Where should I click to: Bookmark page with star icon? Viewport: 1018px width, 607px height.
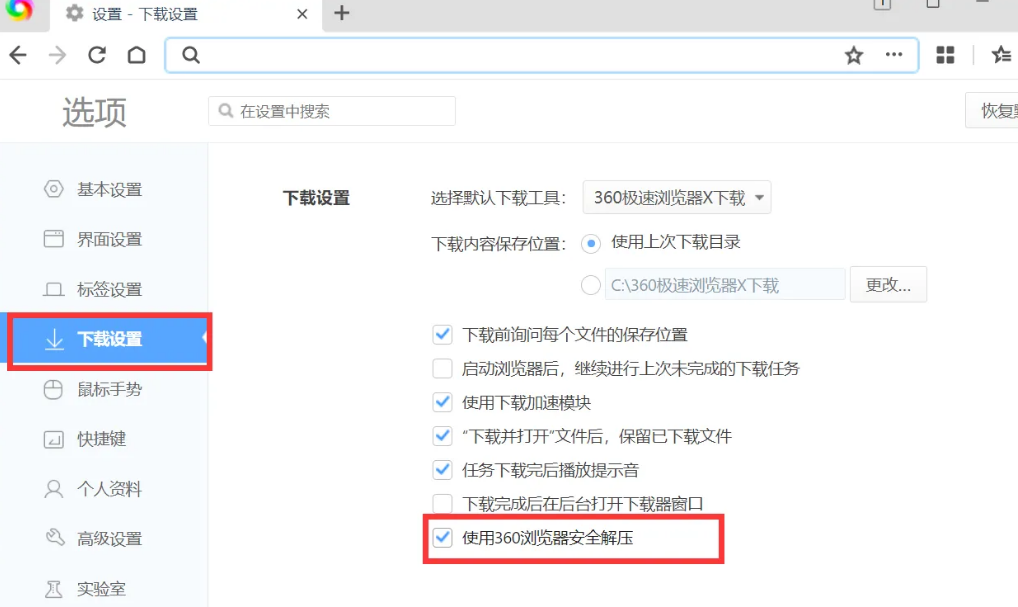coord(854,55)
